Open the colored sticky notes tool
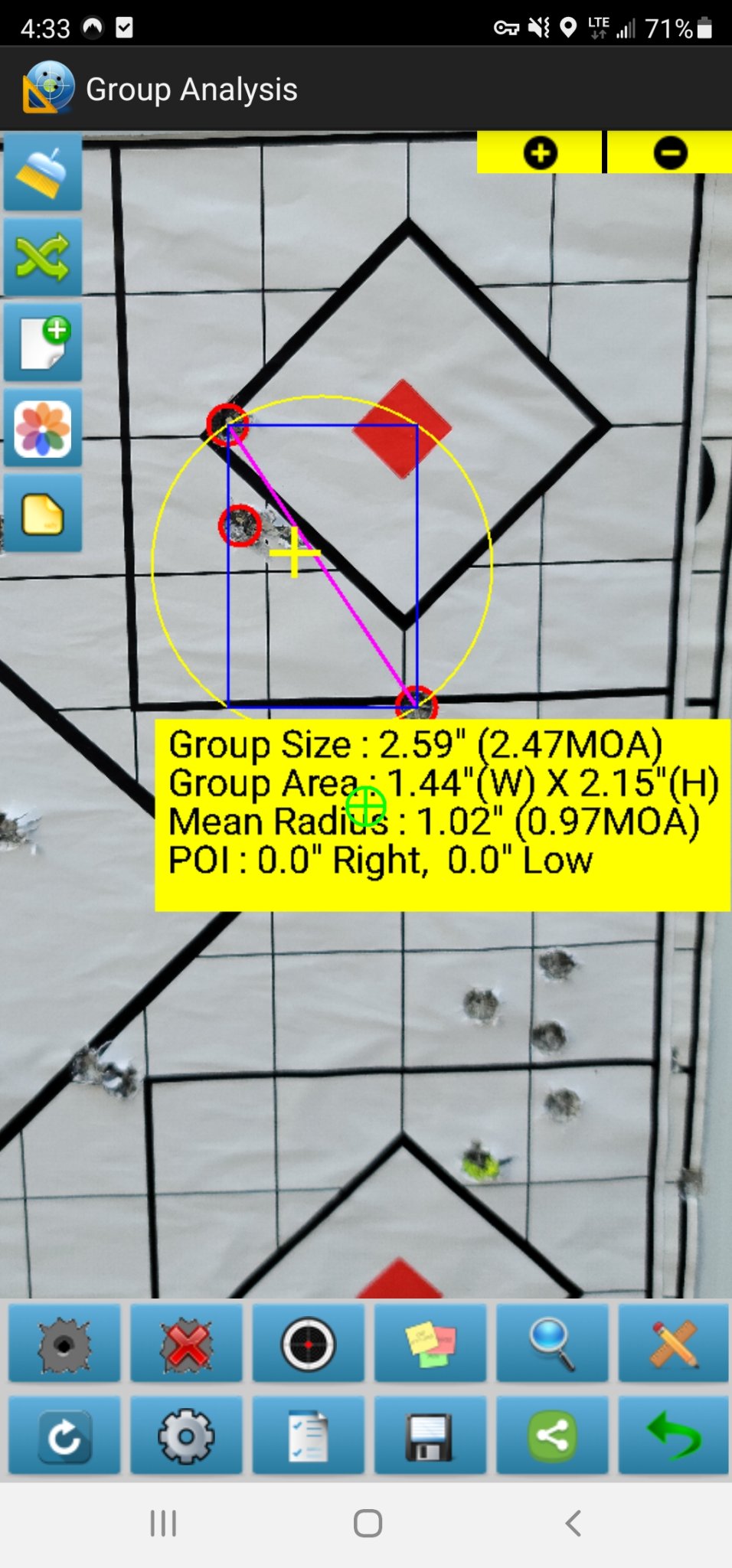The image size is (732, 1568). 430,1344
